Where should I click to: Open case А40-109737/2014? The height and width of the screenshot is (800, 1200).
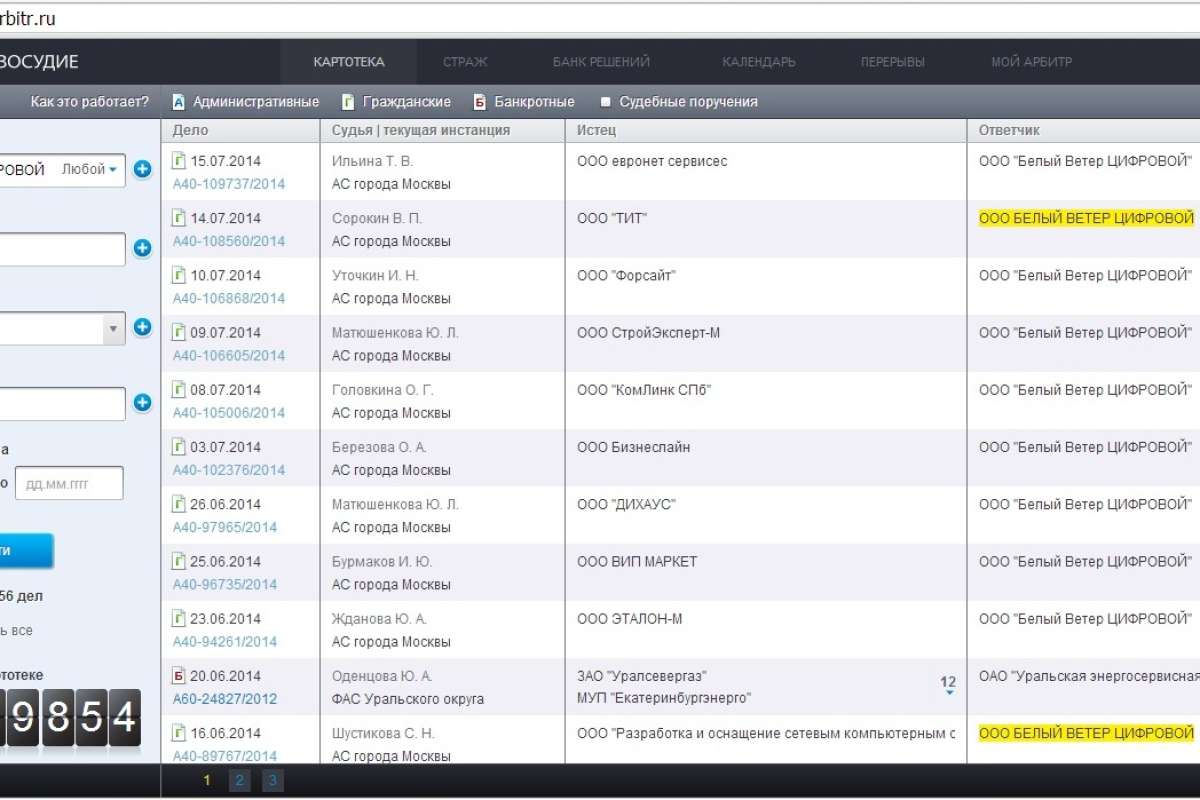pos(229,184)
